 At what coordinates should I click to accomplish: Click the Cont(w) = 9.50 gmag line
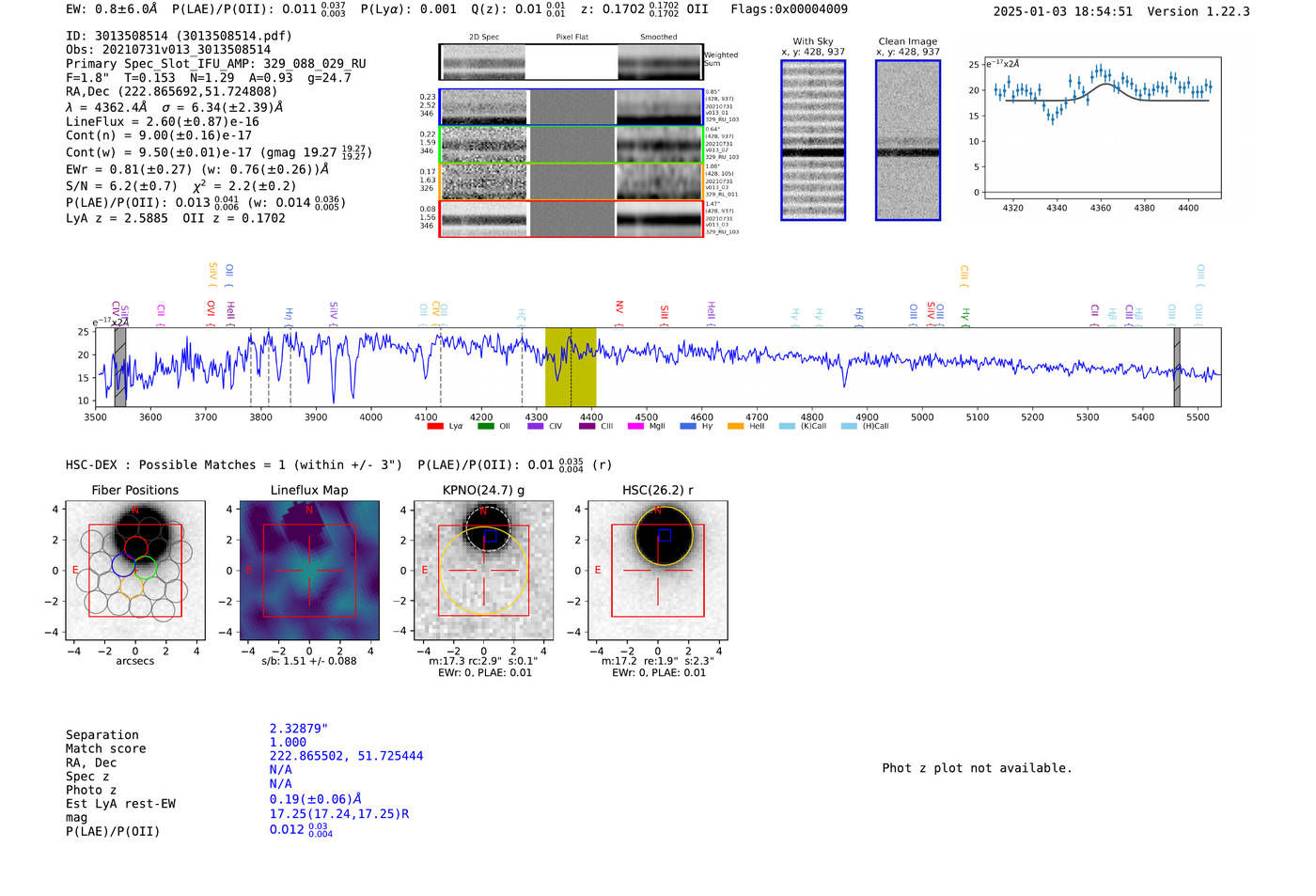(x=219, y=151)
